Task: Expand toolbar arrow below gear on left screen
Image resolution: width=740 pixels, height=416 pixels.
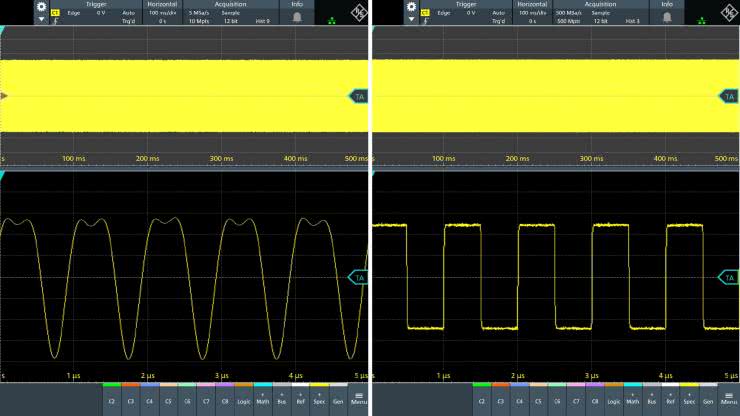Action: click(41, 19)
